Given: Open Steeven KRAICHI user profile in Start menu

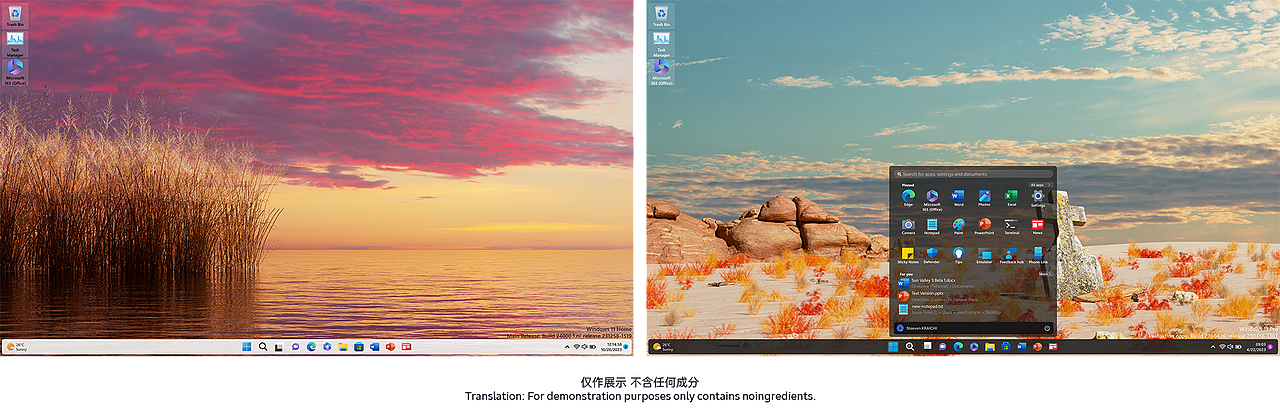Looking at the screenshot, I should point(919,328).
